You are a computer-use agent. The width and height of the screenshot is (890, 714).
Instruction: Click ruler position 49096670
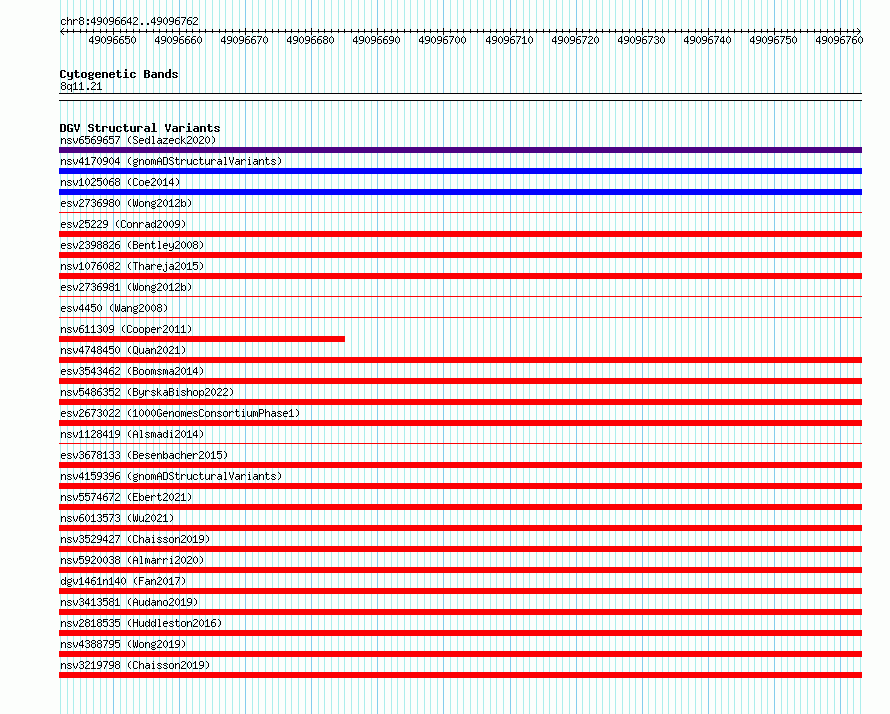tap(244, 40)
